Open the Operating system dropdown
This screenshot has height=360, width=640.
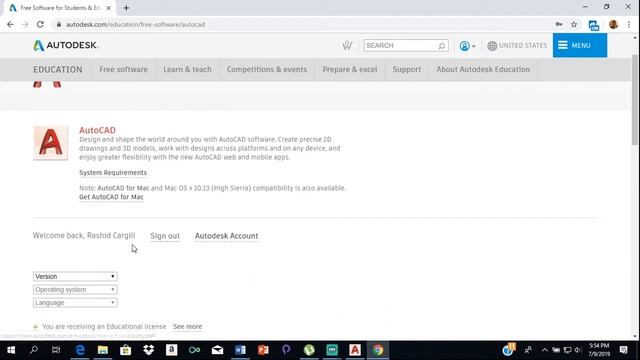[x=75, y=289]
